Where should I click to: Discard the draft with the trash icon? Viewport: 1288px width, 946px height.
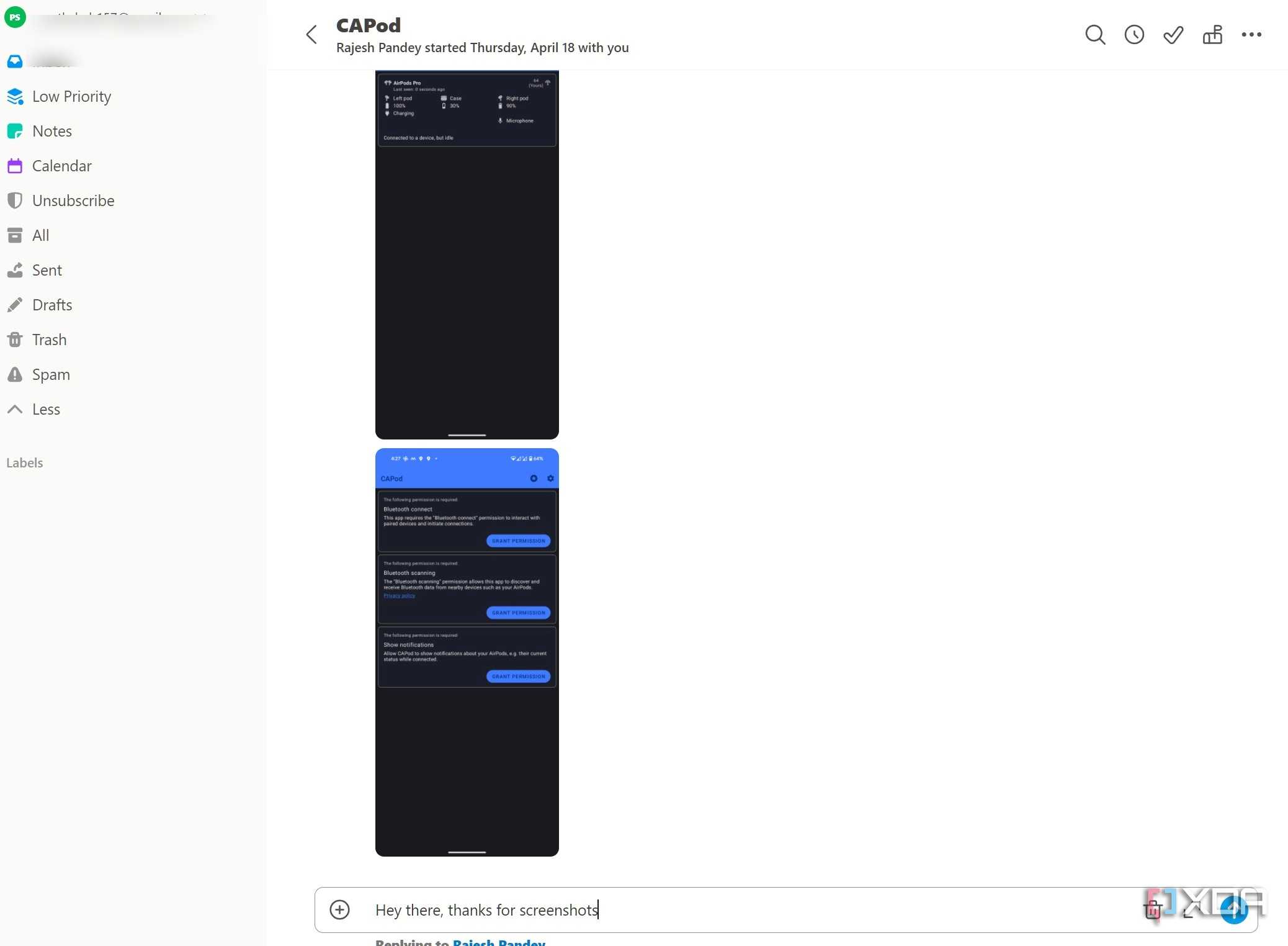tap(1153, 910)
